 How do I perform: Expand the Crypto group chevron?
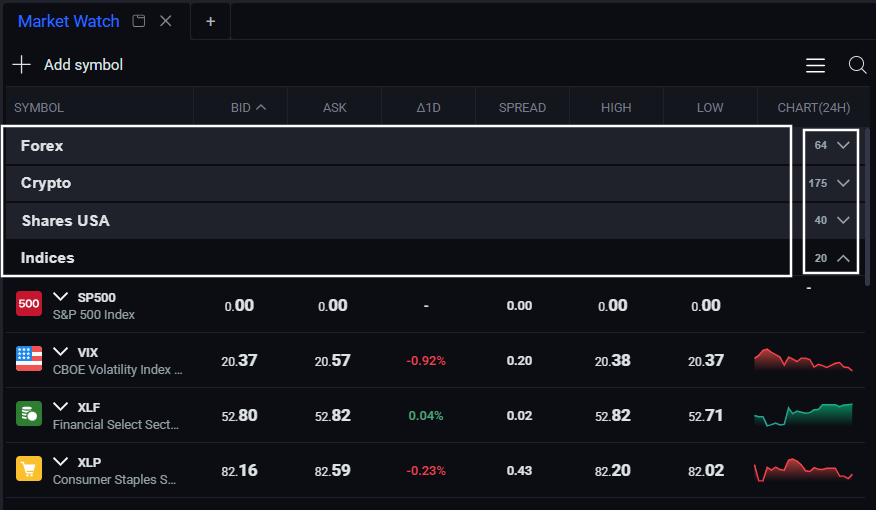coord(843,183)
